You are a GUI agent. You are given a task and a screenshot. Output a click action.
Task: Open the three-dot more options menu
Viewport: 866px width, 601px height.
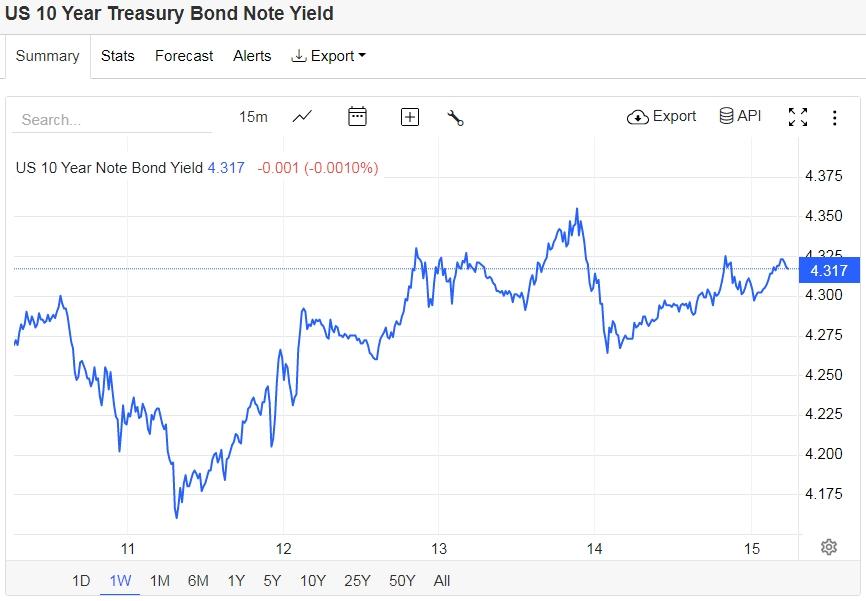834,117
